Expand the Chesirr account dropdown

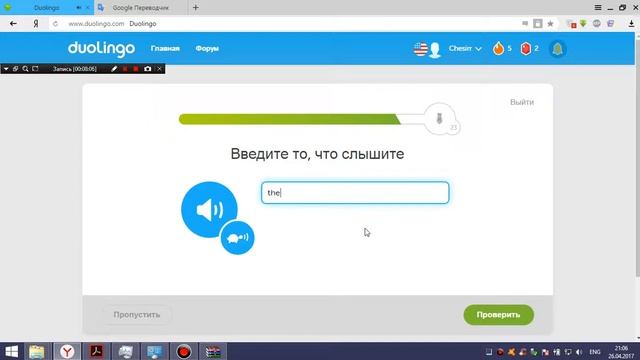coord(465,49)
